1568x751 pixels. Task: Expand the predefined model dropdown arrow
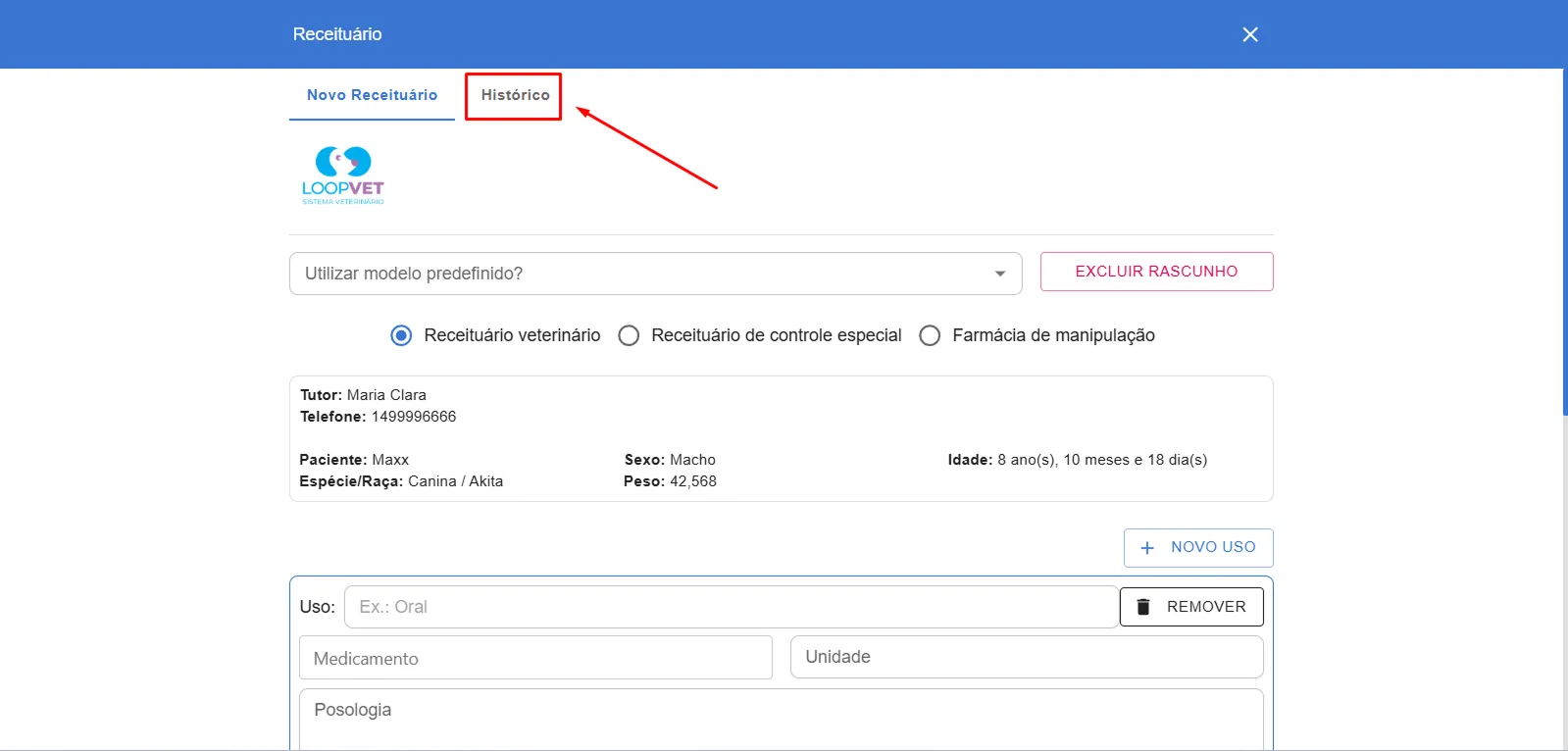pos(1000,274)
